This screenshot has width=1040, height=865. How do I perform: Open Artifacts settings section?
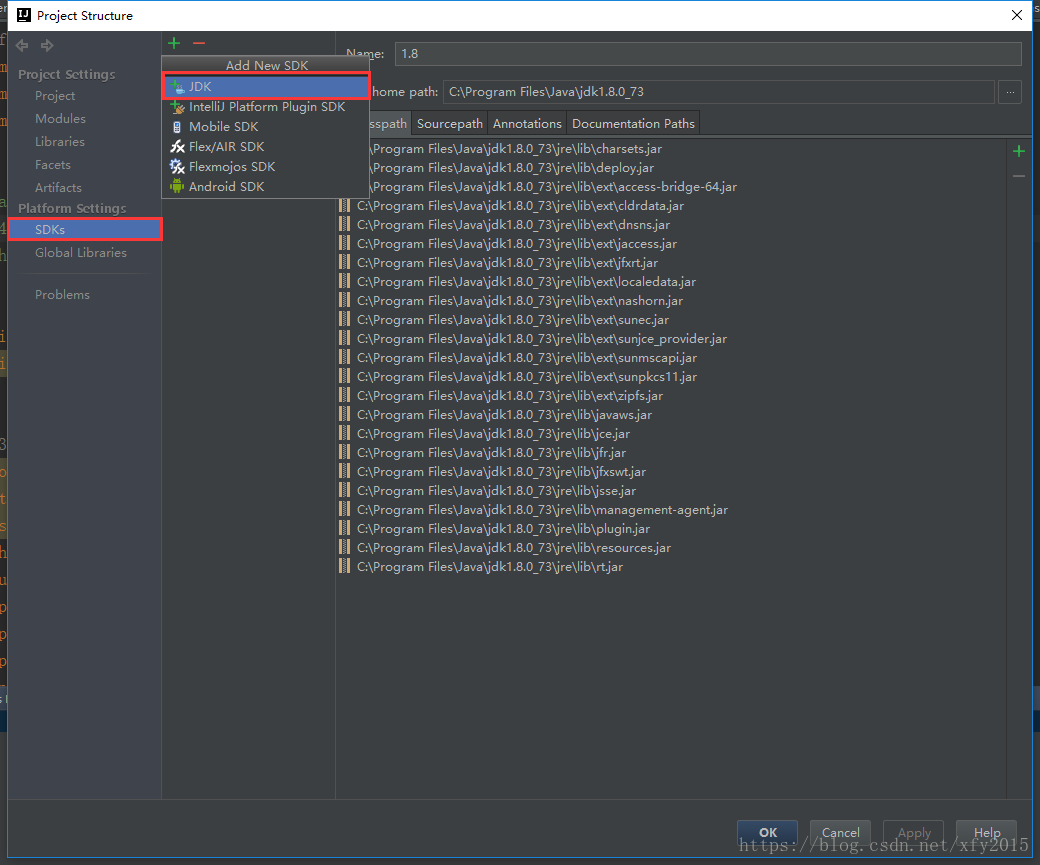click(58, 188)
